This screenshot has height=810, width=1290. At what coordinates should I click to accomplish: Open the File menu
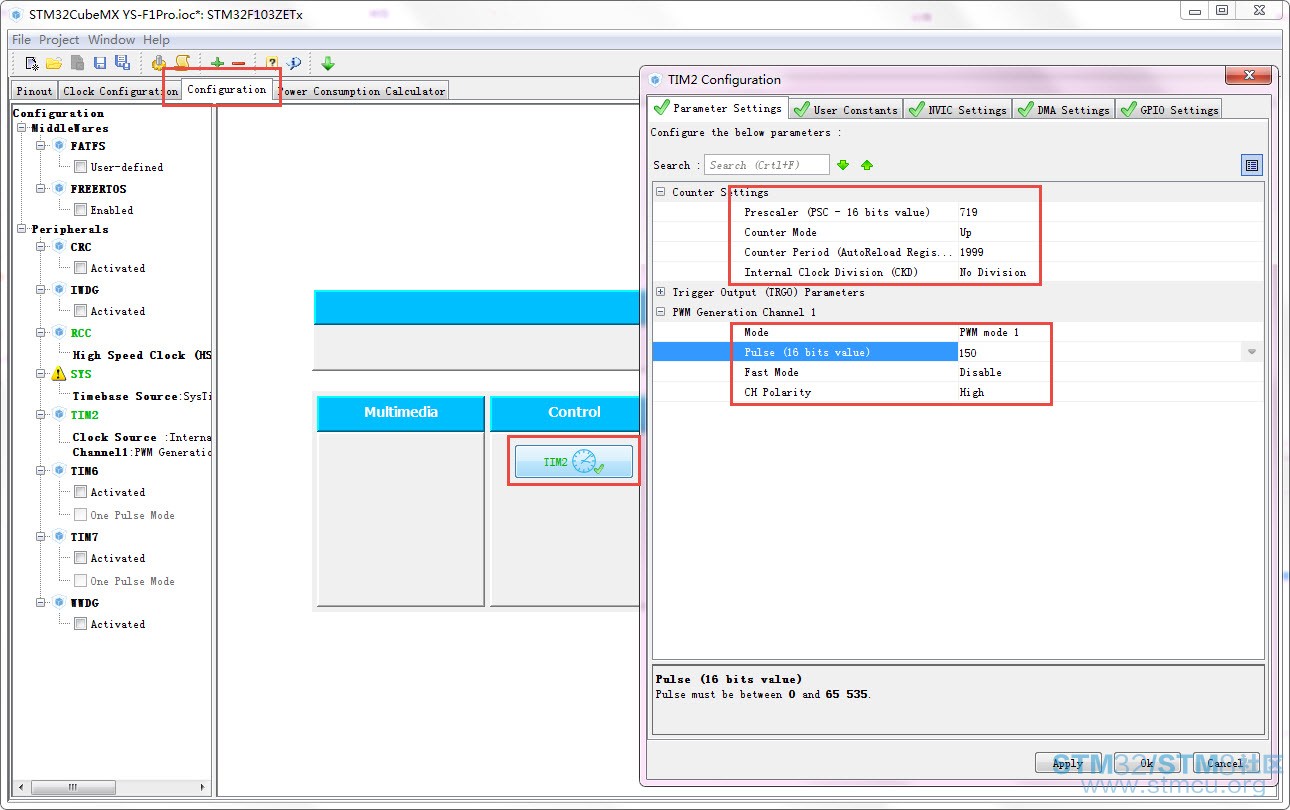[21, 40]
